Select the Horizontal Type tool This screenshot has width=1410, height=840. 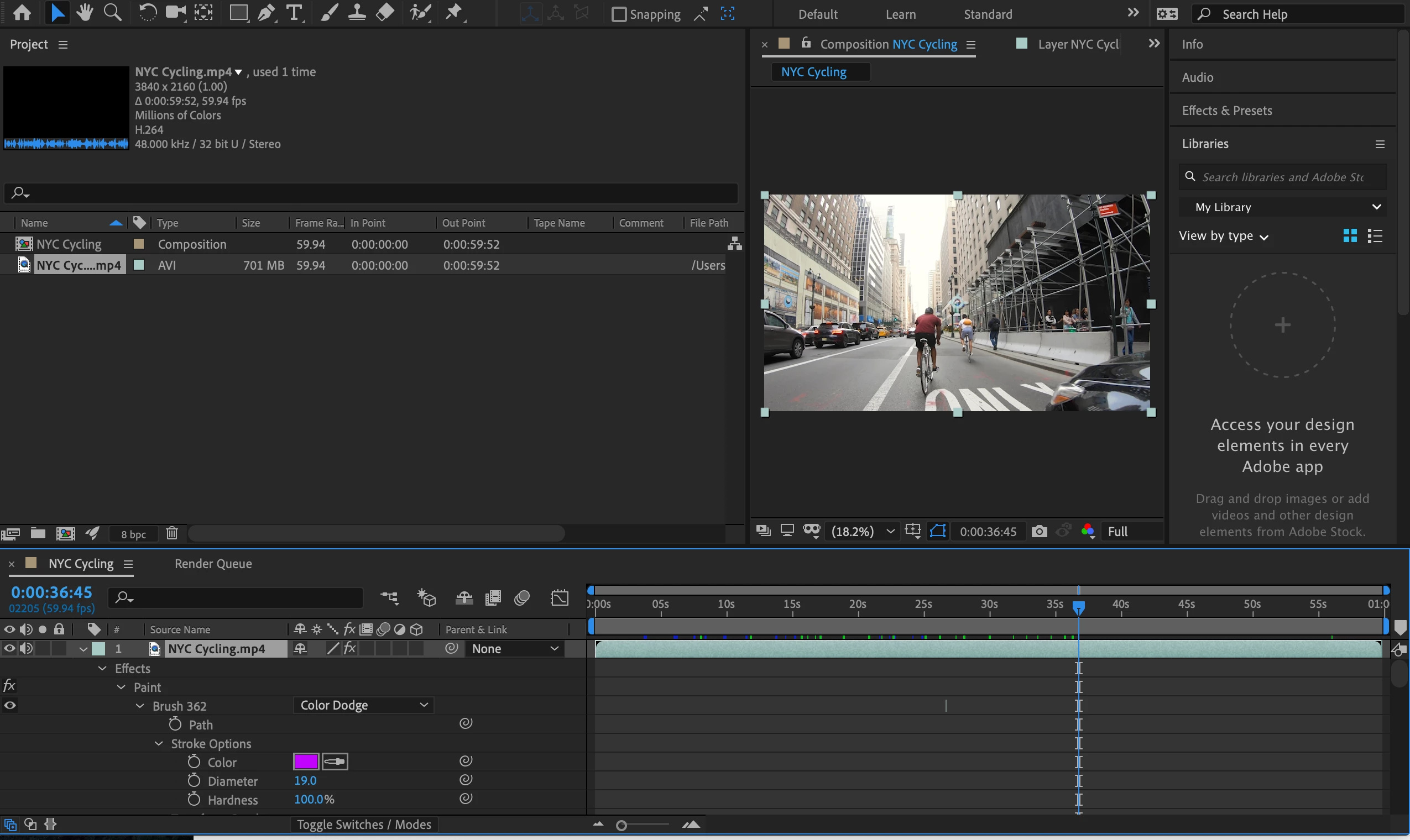294,13
